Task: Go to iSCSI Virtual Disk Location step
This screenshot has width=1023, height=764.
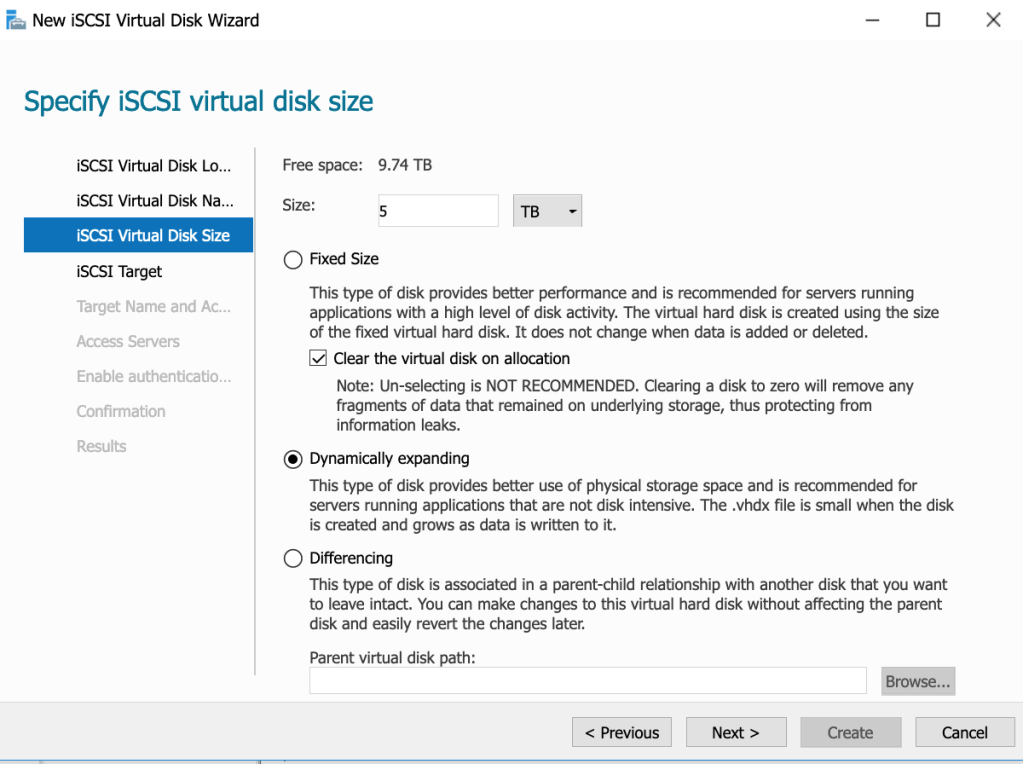Action: tap(153, 165)
